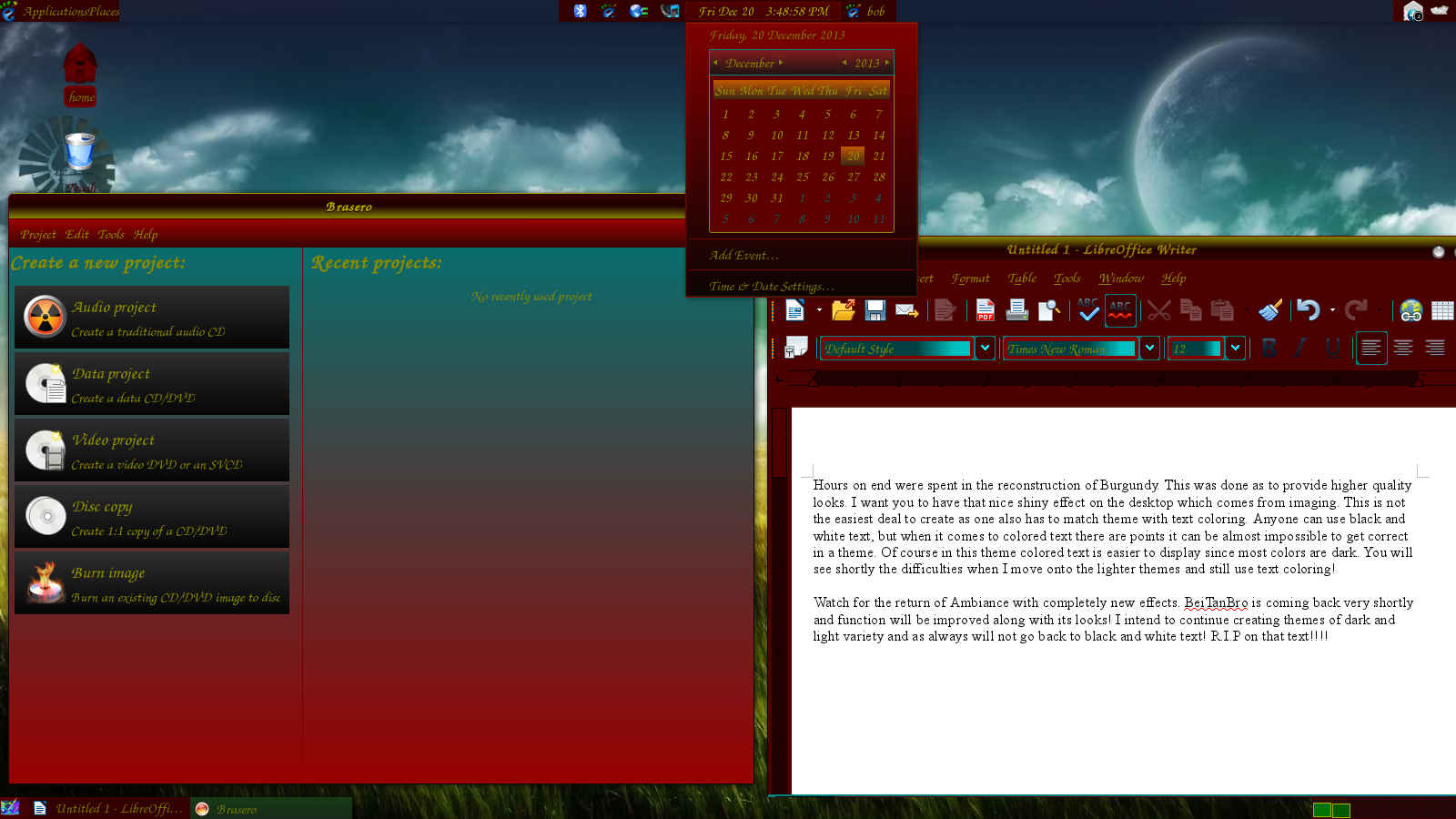The width and height of the screenshot is (1456, 819).
Task: Go to the next year after 2013
Action: 887,63
